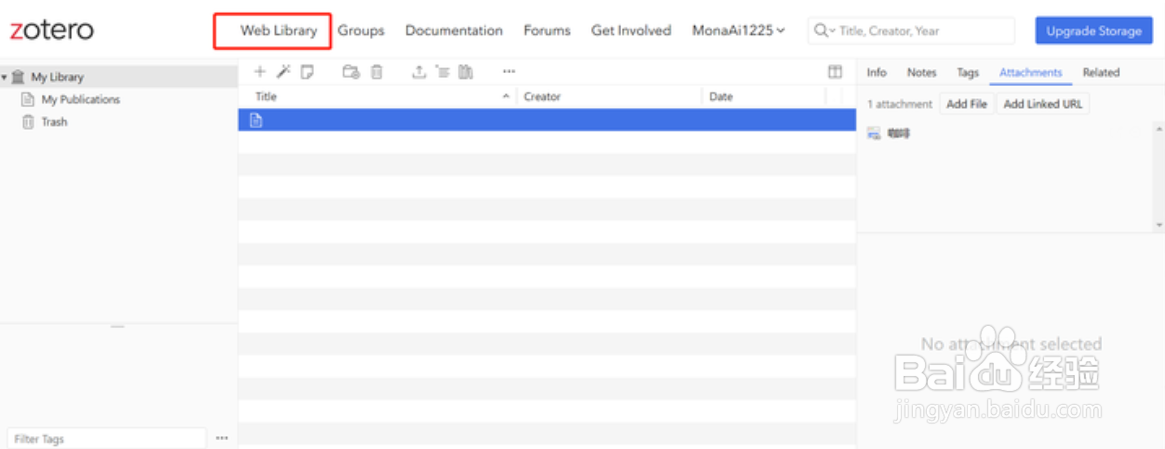This screenshot has width=1165, height=449.
Task: Click the My Library building icon
Action: [x=18, y=77]
